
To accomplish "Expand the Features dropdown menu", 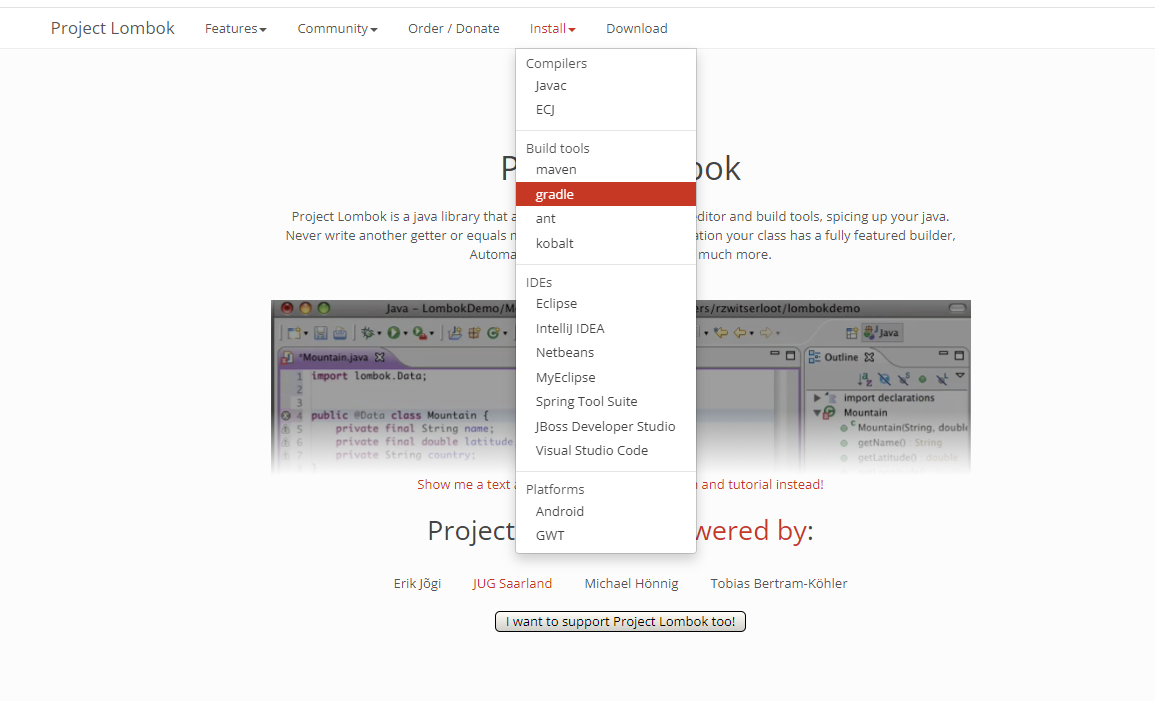I will [236, 29].
